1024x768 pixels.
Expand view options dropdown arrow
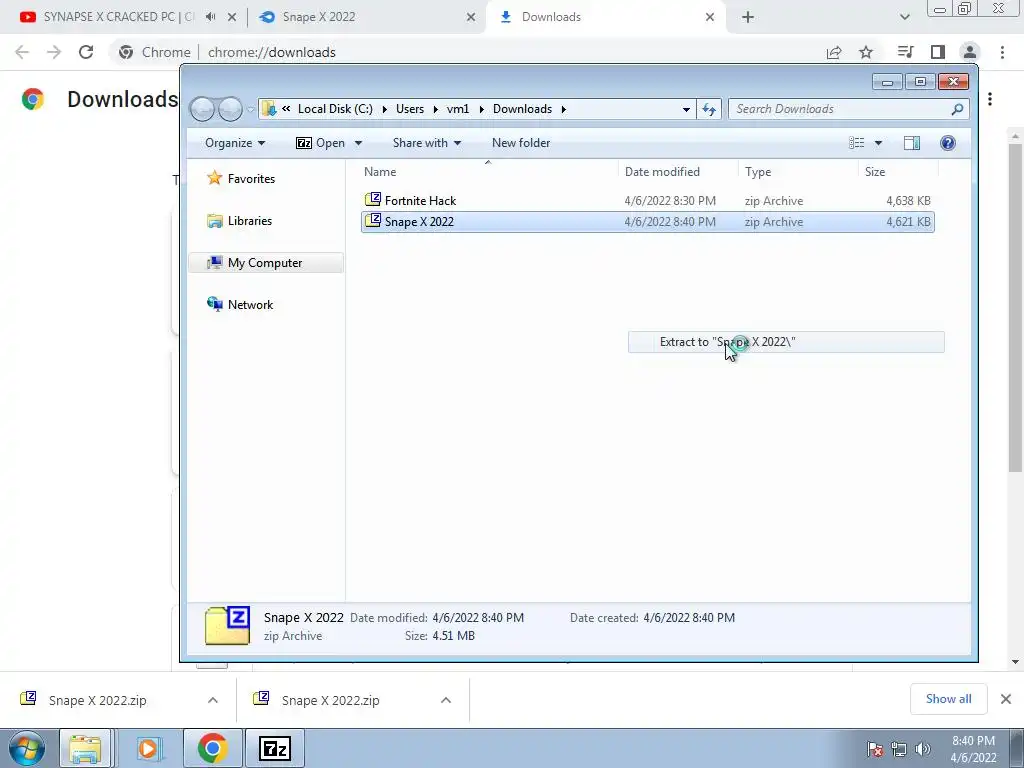(878, 143)
